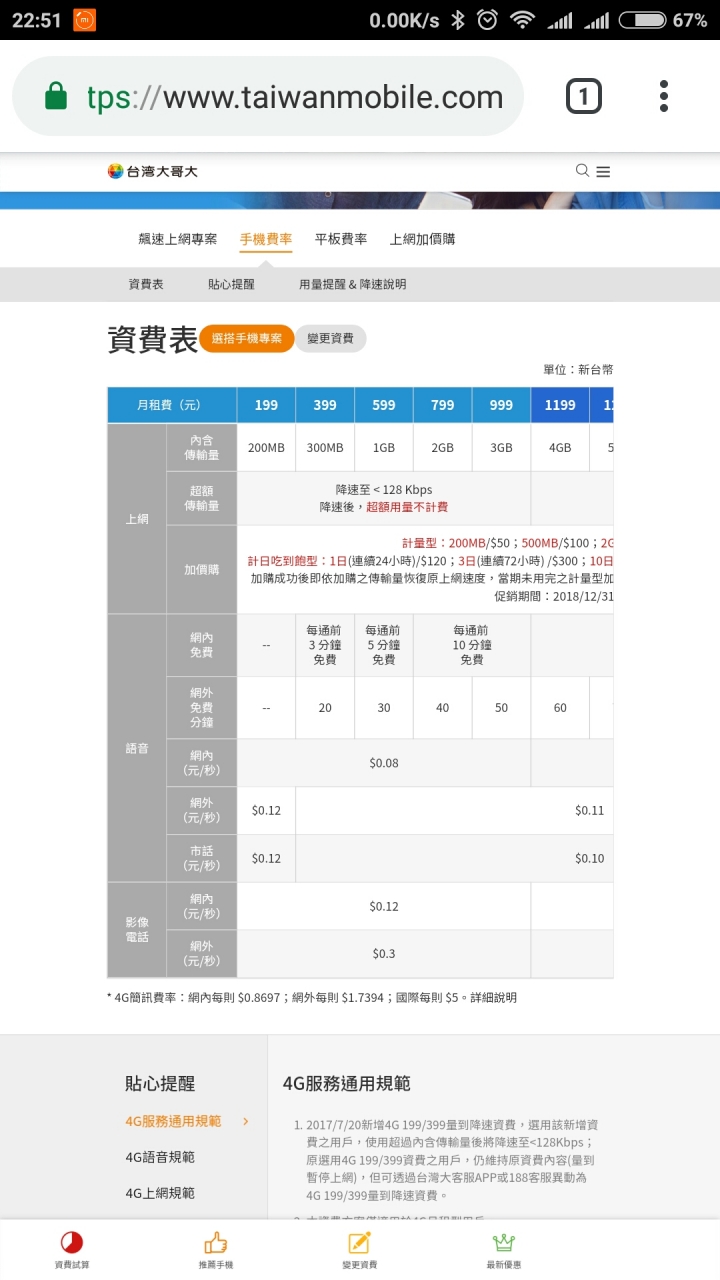Viewport: 720px width, 1280px height.
Task: Click the 300MB data allowance cell
Action: click(325, 448)
